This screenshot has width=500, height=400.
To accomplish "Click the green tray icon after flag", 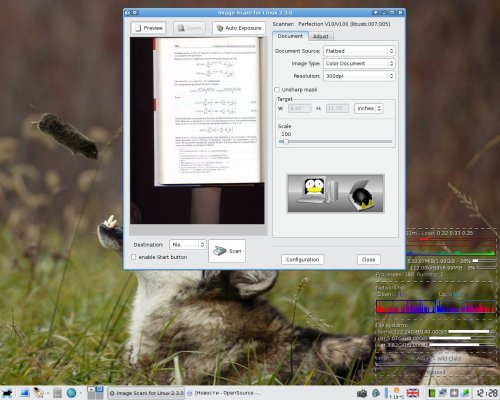I will tap(432, 393).
